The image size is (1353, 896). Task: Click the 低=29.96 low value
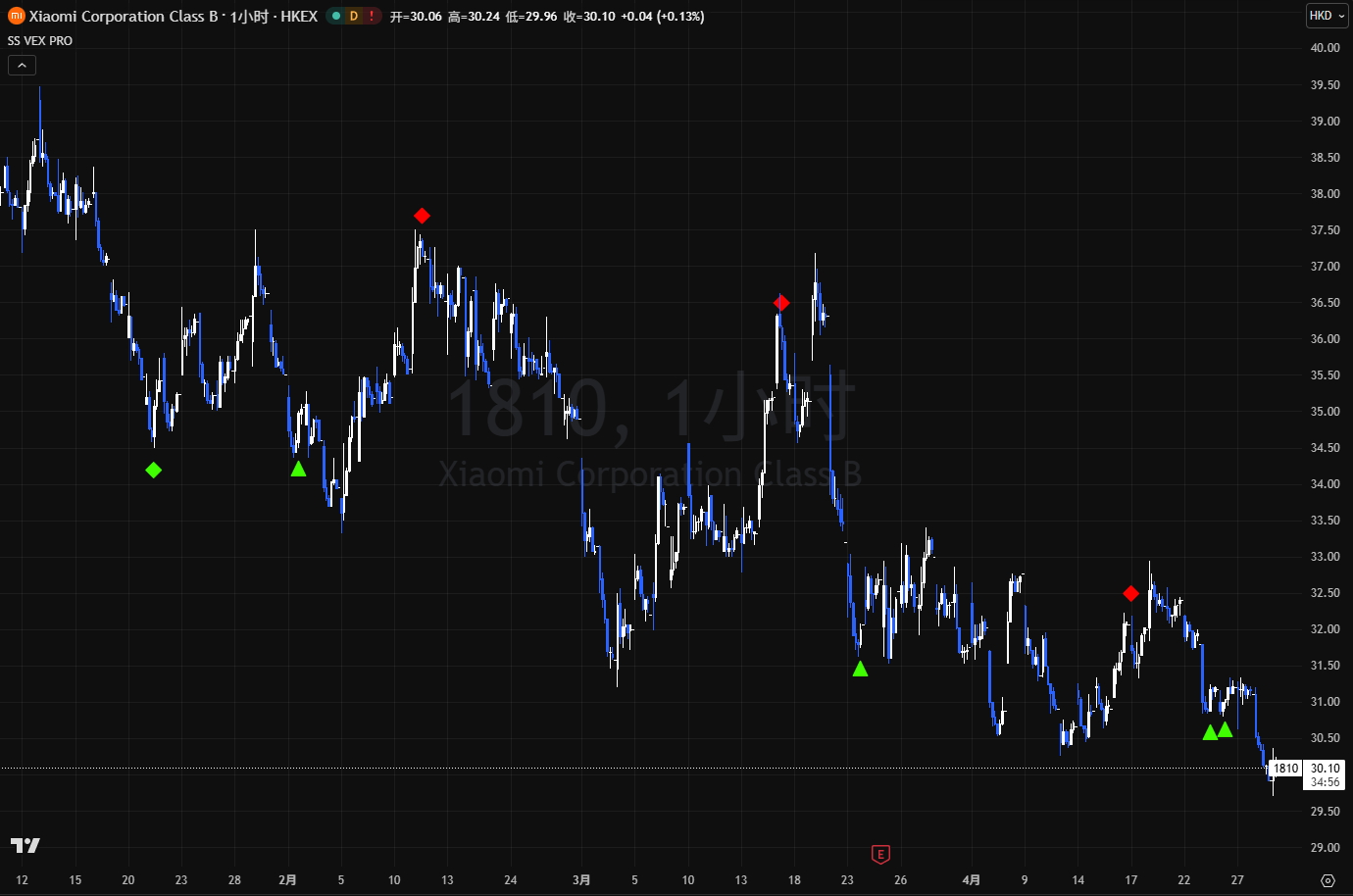(x=531, y=17)
